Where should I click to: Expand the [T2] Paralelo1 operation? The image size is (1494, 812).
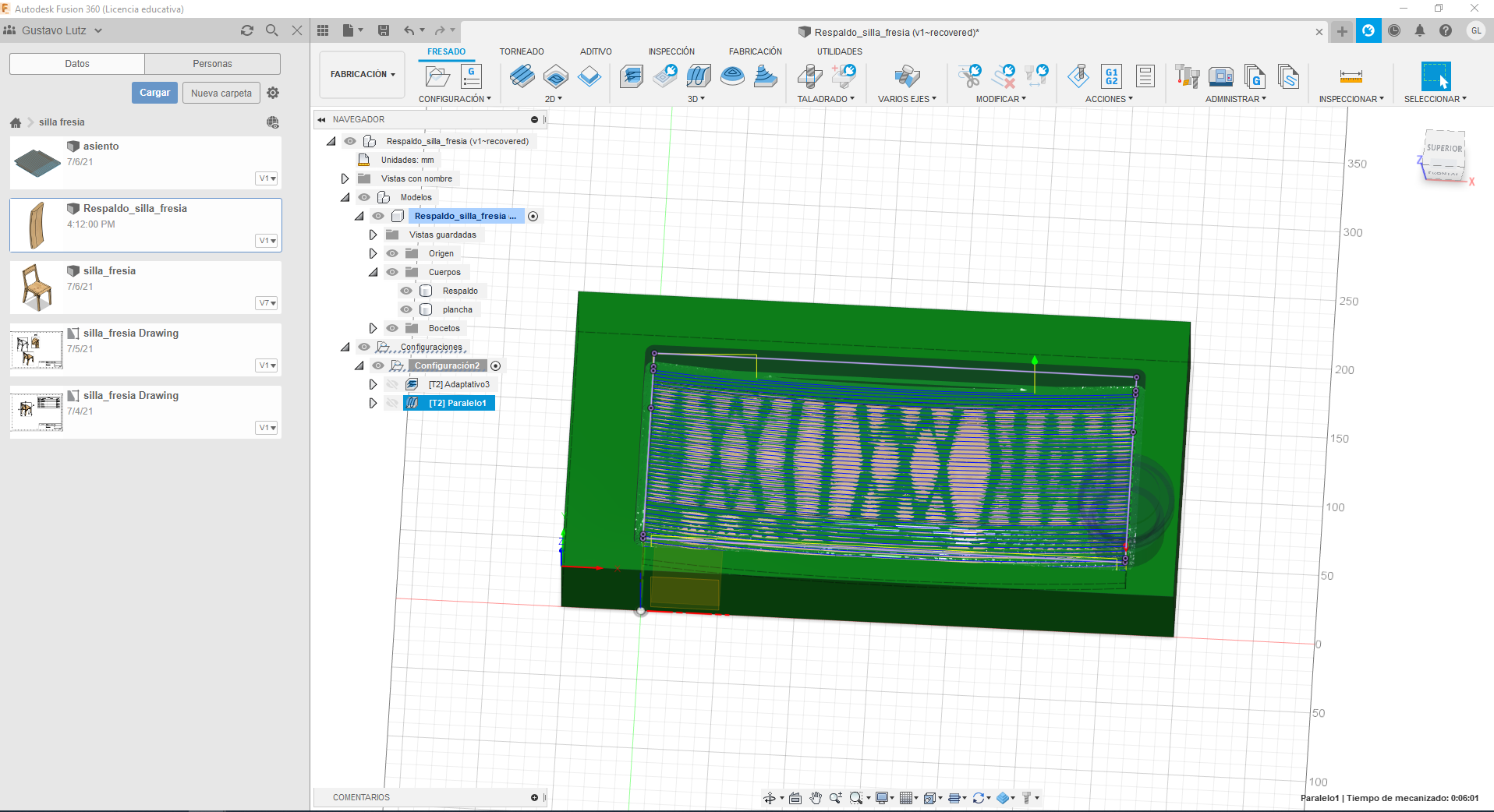pyautogui.click(x=373, y=403)
